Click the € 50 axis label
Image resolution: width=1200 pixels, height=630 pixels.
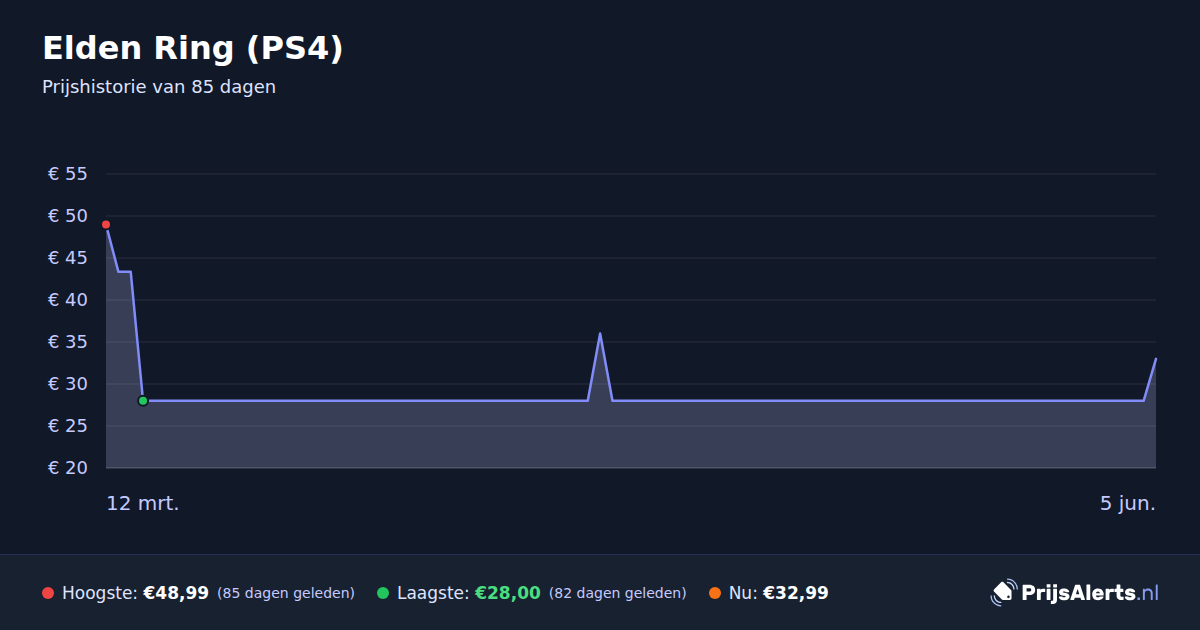(68, 216)
